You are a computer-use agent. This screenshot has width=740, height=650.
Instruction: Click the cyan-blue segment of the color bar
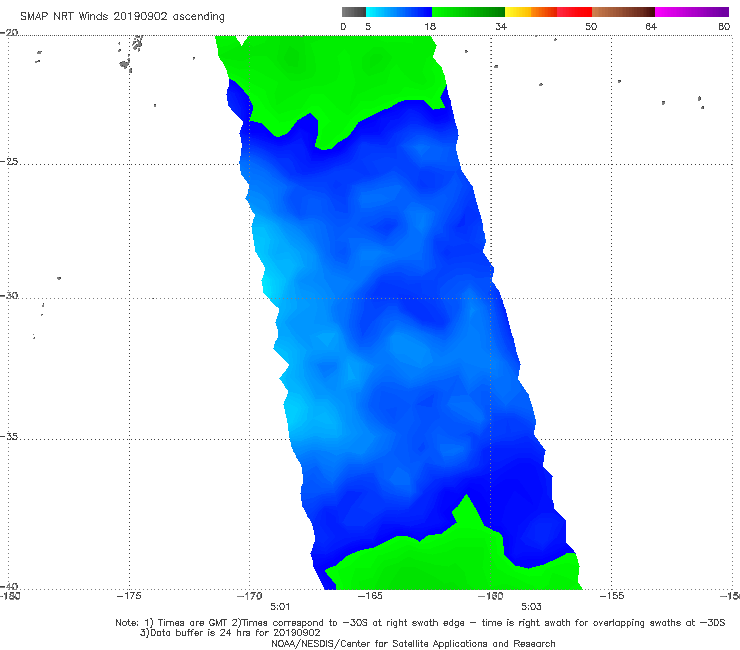coord(399,12)
